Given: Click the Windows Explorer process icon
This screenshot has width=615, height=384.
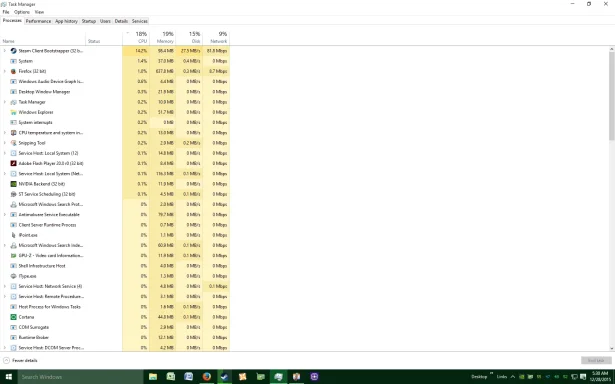Looking at the screenshot, I should pyautogui.click(x=13, y=112).
